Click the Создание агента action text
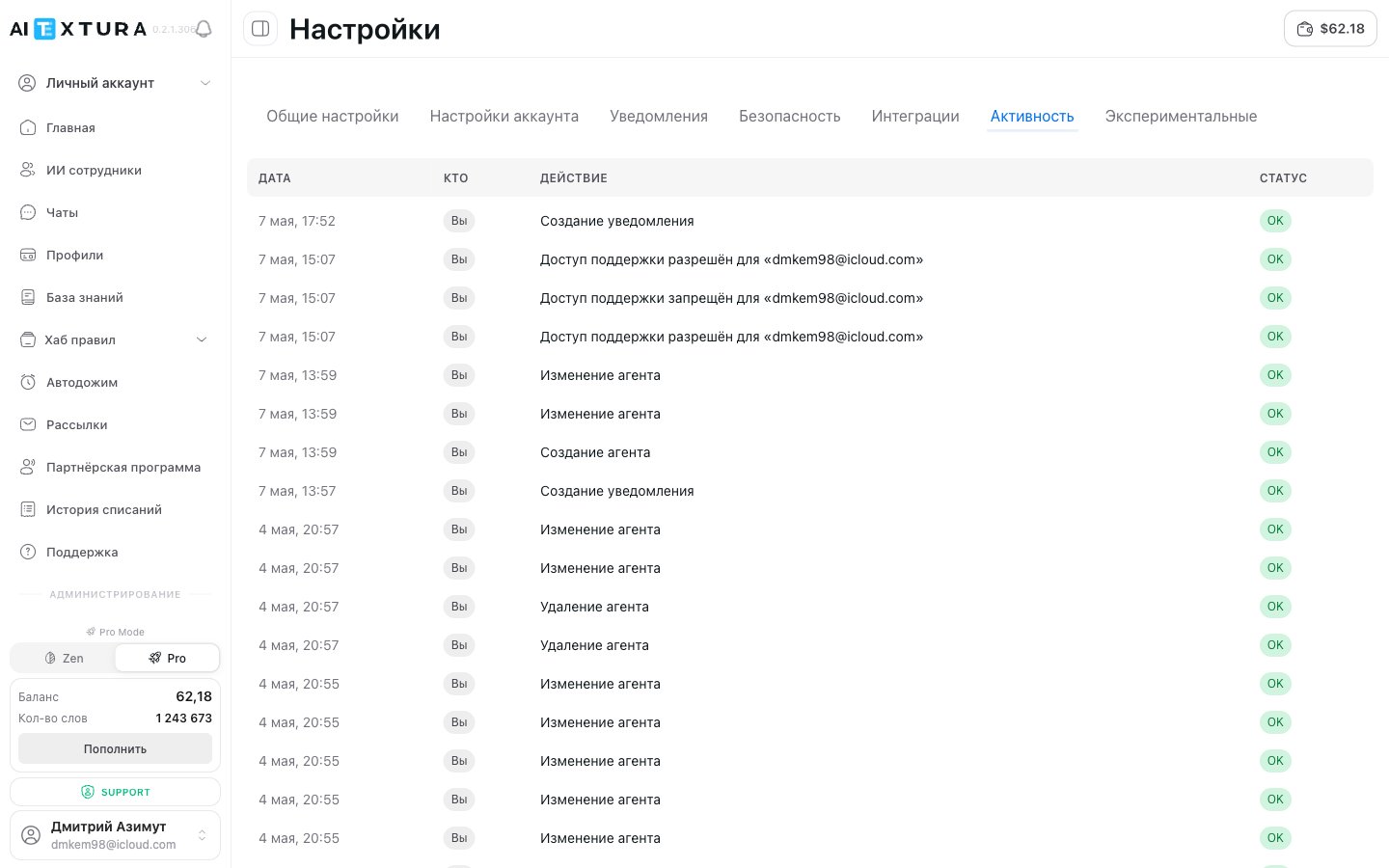1389x868 pixels. pos(595,452)
